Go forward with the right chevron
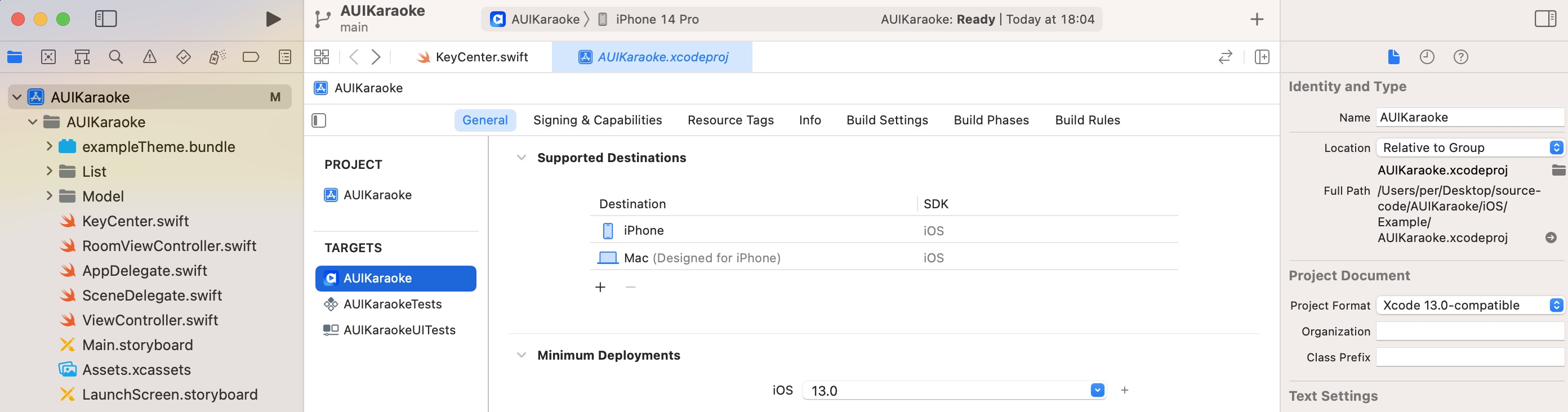The height and width of the screenshot is (412, 1568). [376, 57]
